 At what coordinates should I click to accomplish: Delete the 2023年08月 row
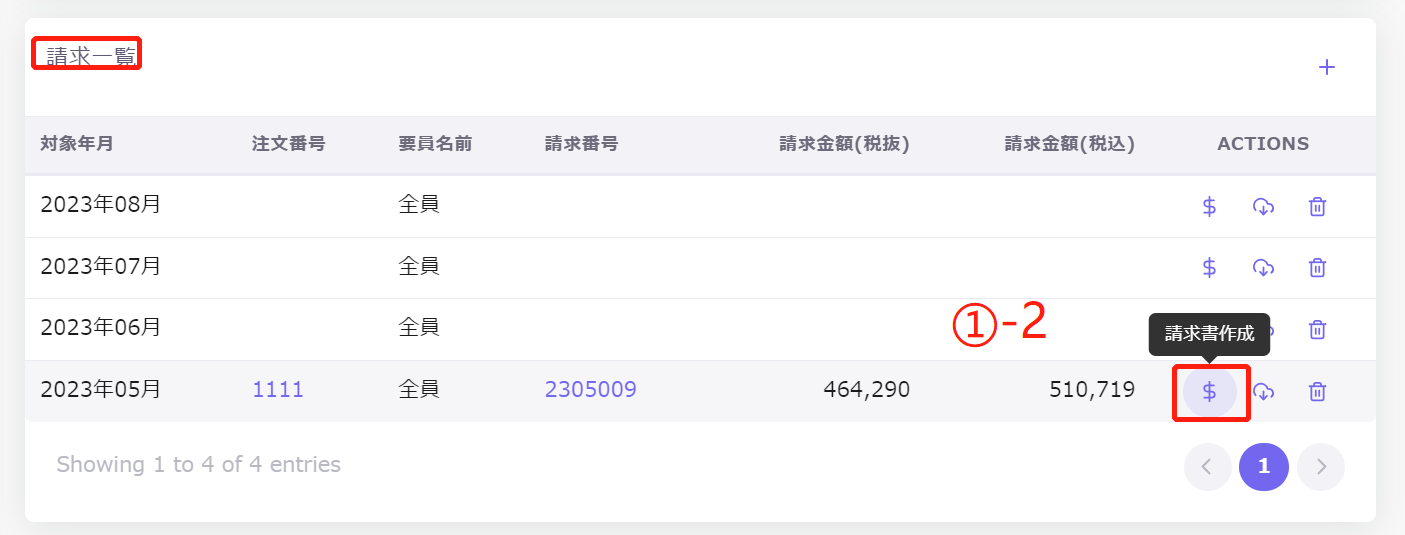point(1318,207)
